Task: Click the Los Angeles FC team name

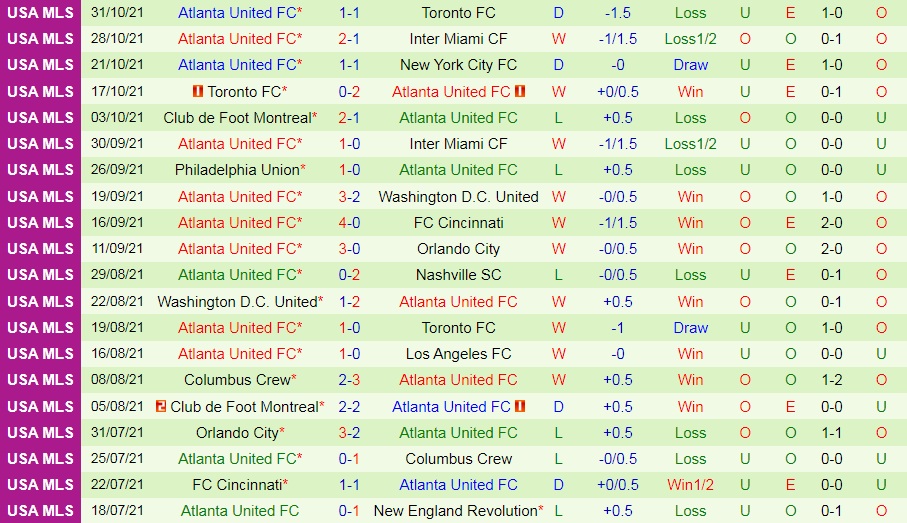Action: pos(458,354)
